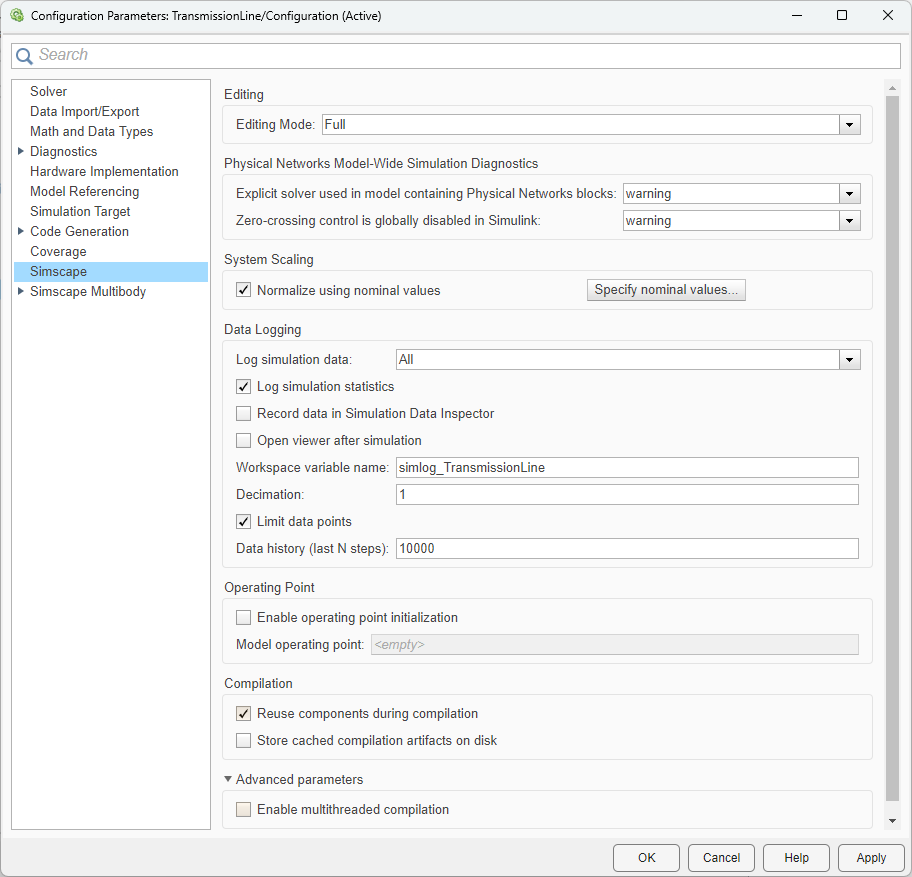Open the Log simulation data dropdown
The image size is (912, 877).
(849, 359)
